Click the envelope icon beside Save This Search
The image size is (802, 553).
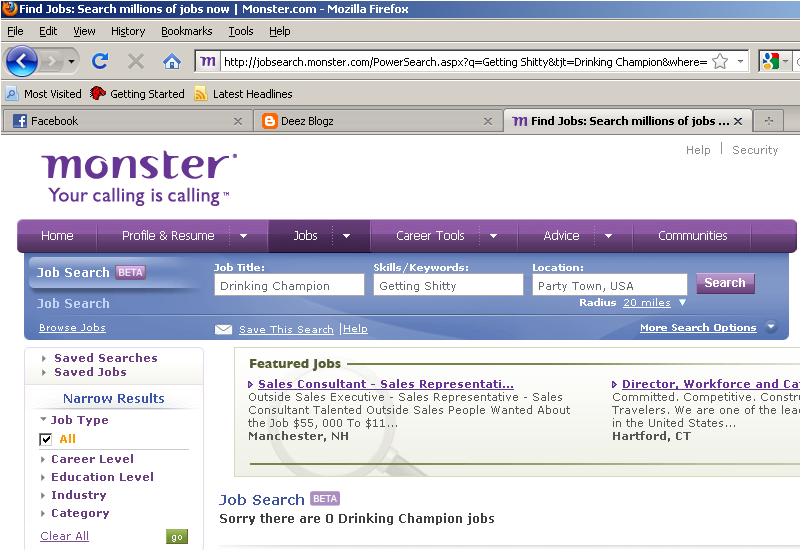coord(224,329)
